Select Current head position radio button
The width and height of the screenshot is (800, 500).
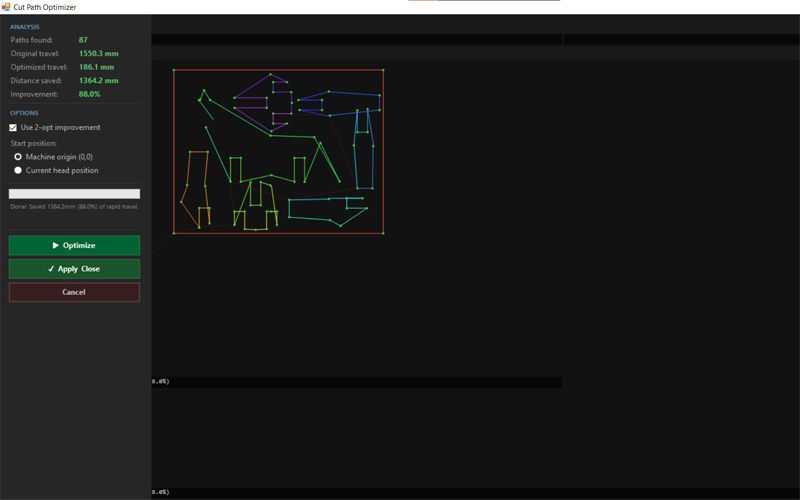coord(18,170)
